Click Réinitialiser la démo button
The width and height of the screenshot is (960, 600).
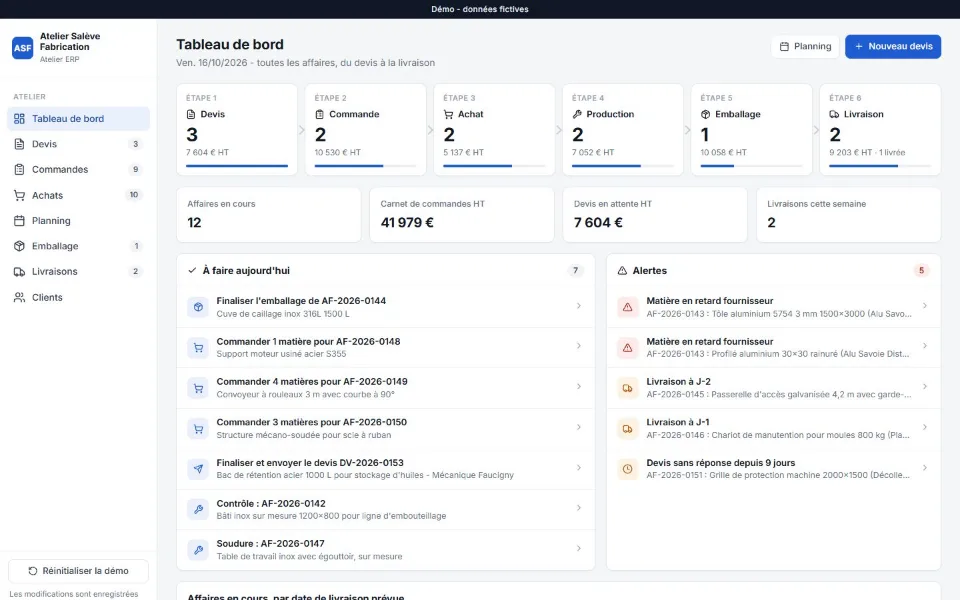tap(78, 571)
